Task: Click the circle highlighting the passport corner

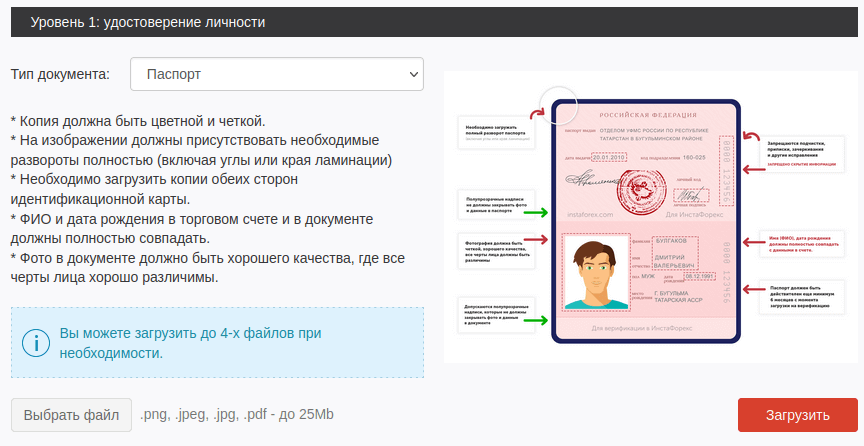Action: 559,104
